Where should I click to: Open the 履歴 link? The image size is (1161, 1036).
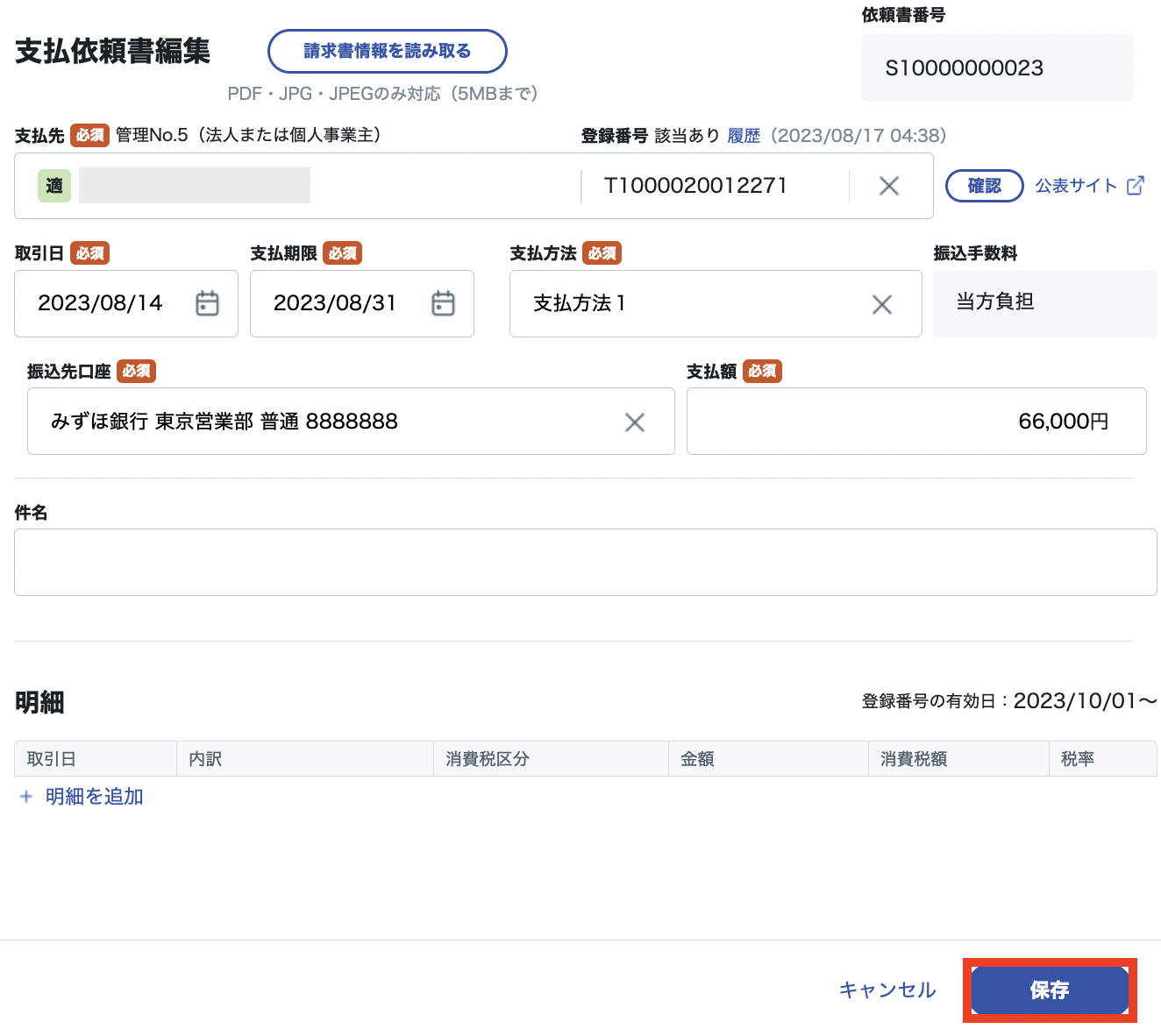pos(744,136)
